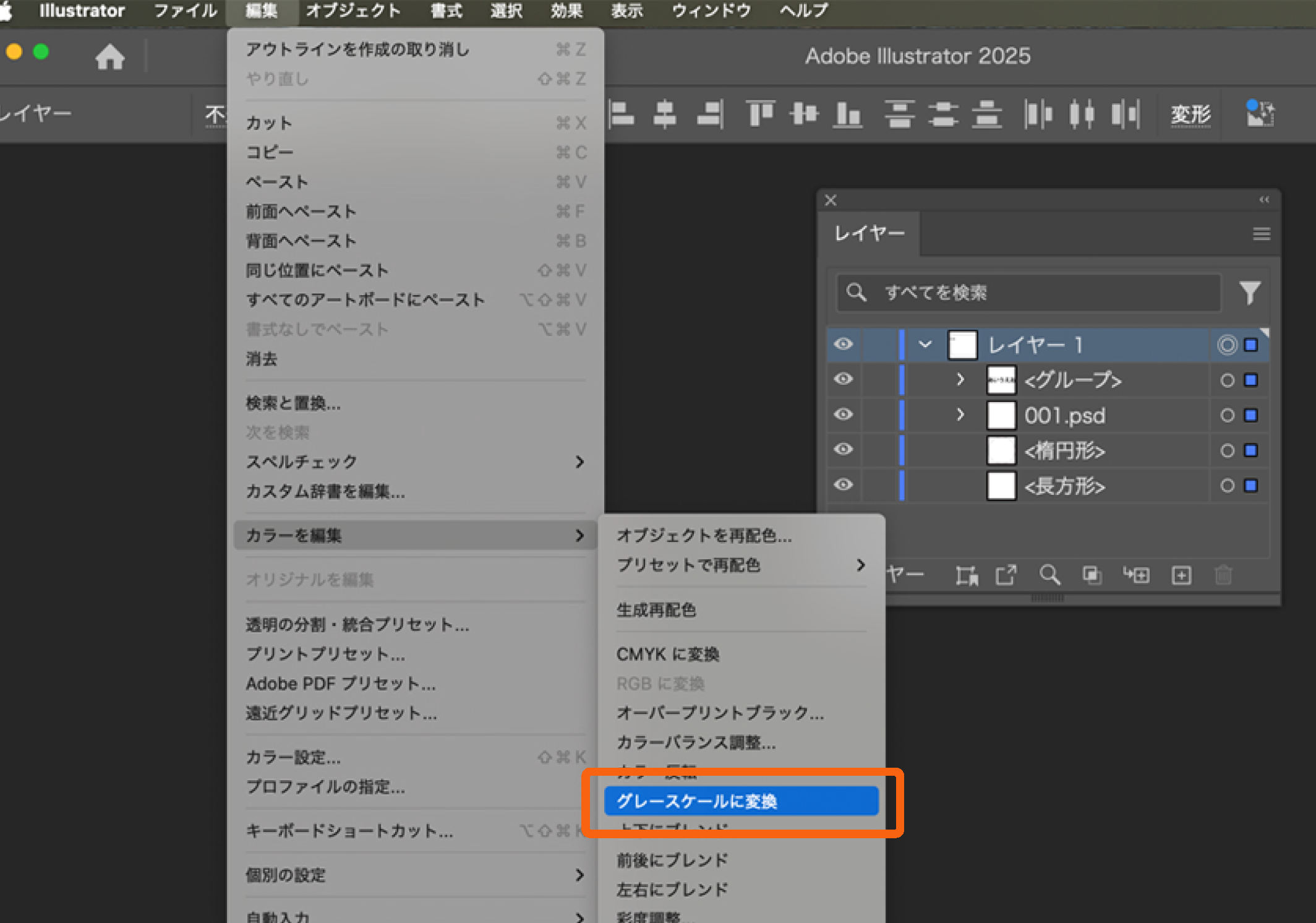
Task: Click the horizontal align center icon
Action: click(665, 114)
